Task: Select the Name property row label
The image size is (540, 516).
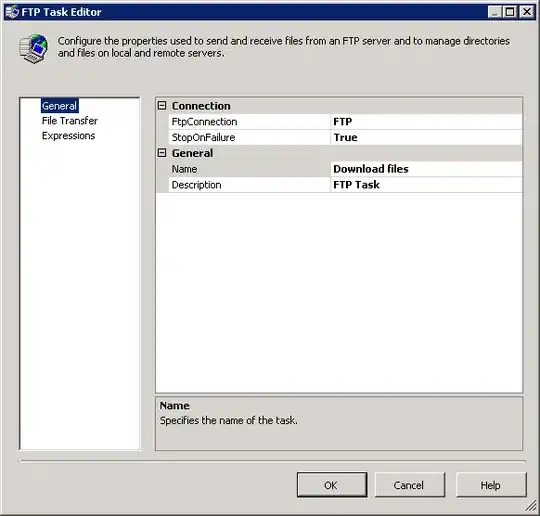Action: click(x=249, y=169)
